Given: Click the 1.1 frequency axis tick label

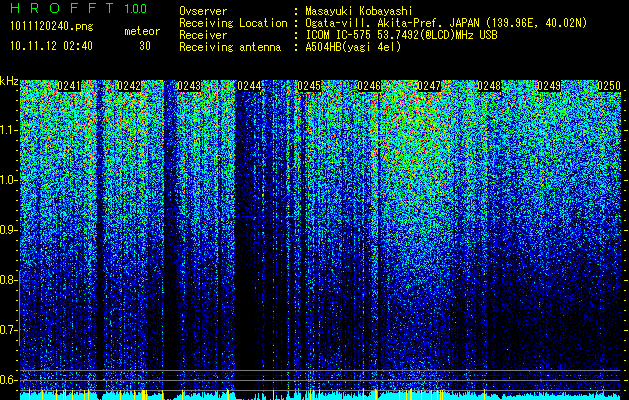Looking at the screenshot, I should coord(9,130).
